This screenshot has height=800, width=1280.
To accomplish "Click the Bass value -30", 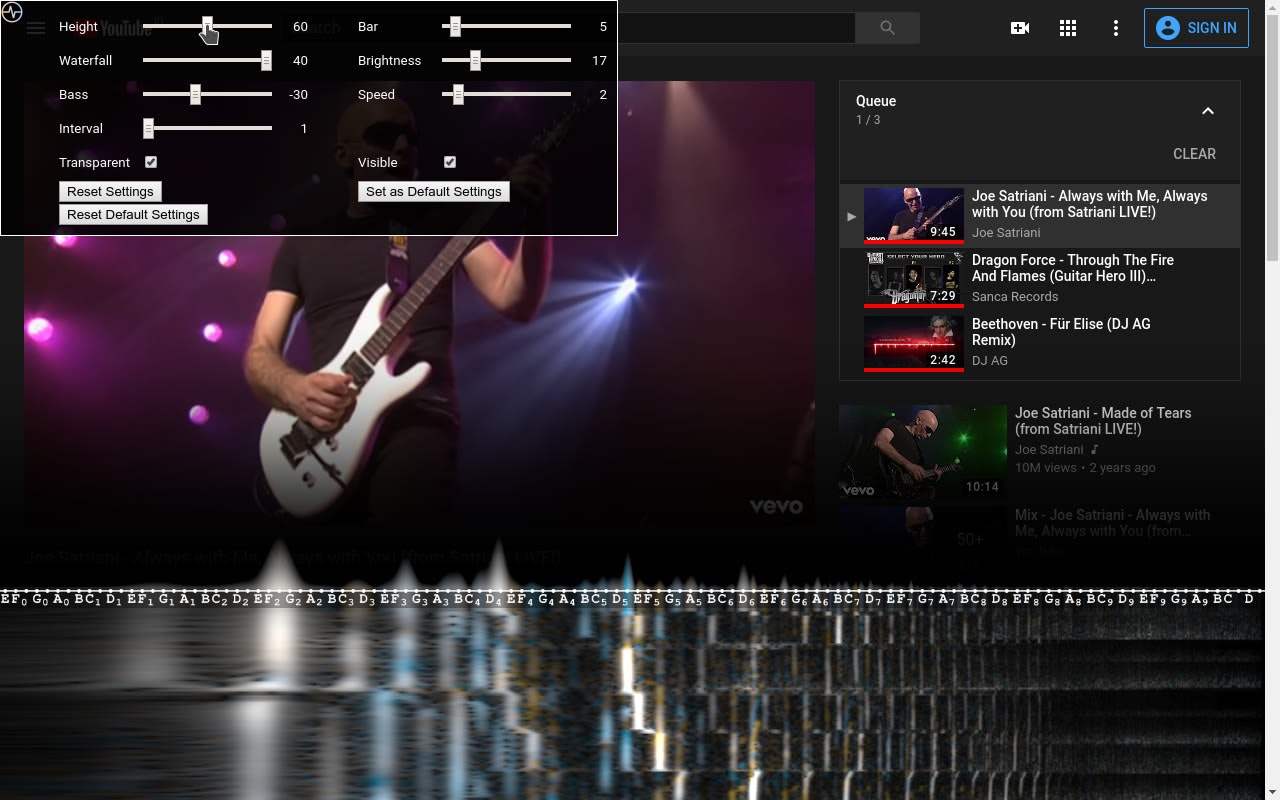I will click(298, 95).
